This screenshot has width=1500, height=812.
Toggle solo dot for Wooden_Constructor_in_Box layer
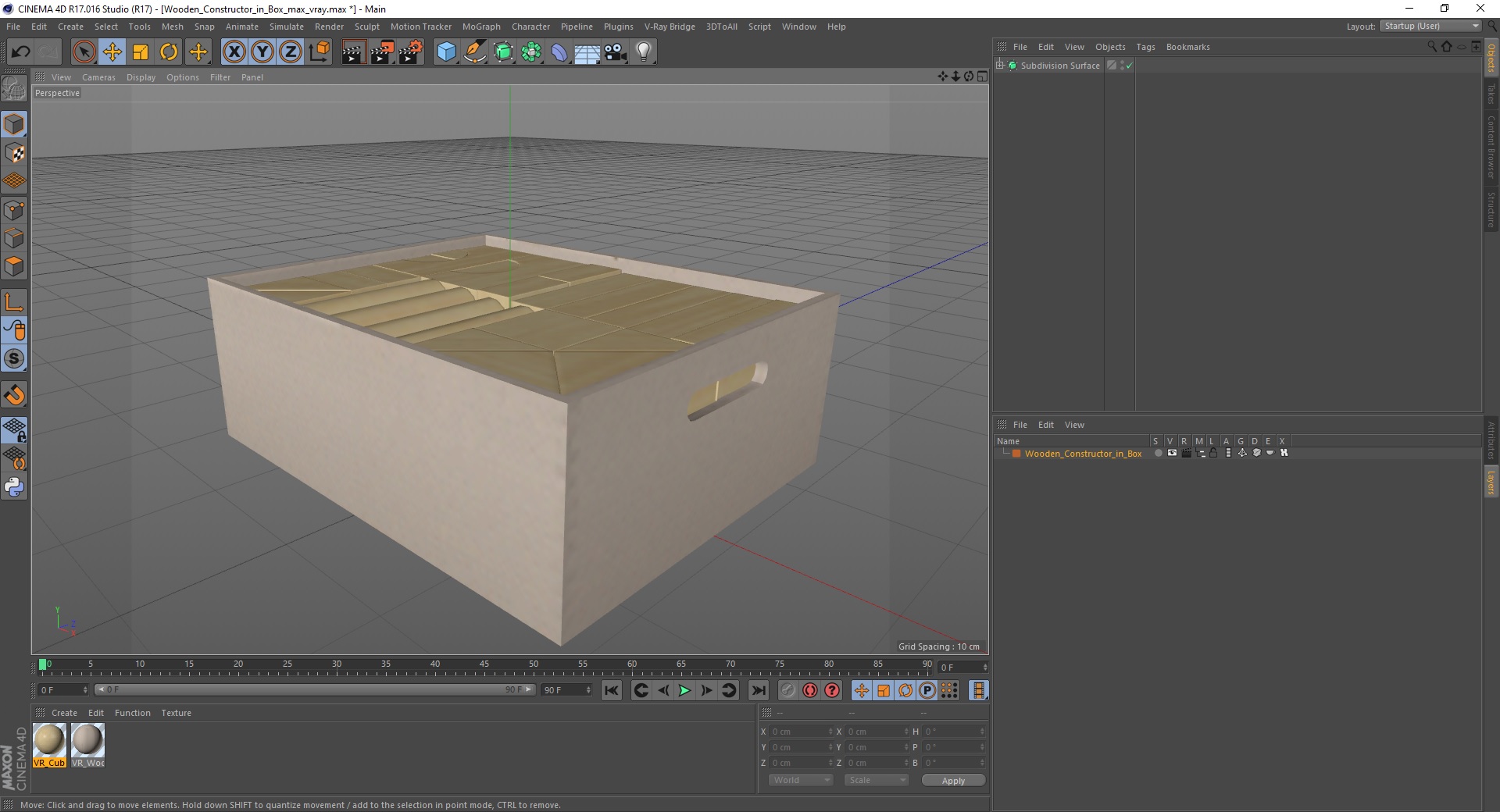1158,453
